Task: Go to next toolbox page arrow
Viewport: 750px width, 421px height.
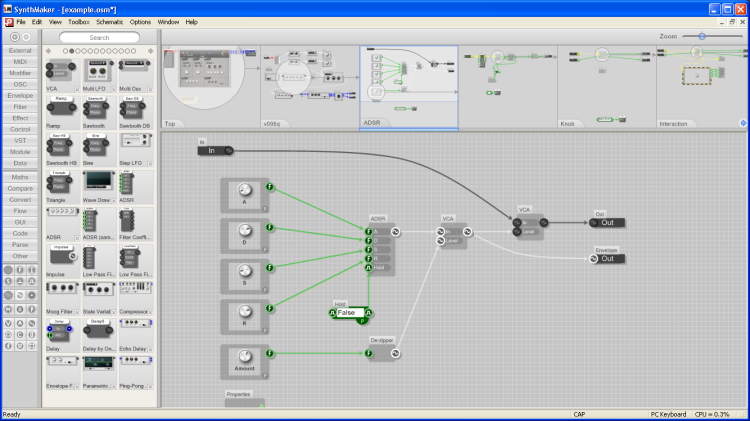Action: tap(151, 51)
